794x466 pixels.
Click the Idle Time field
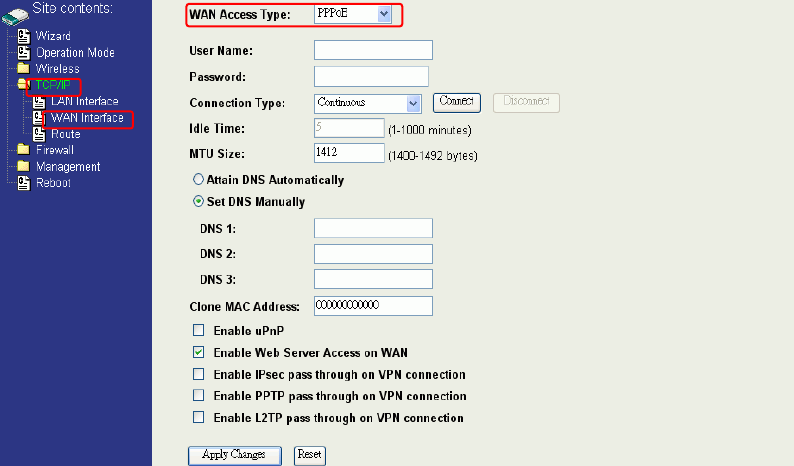(x=349, y=128)
